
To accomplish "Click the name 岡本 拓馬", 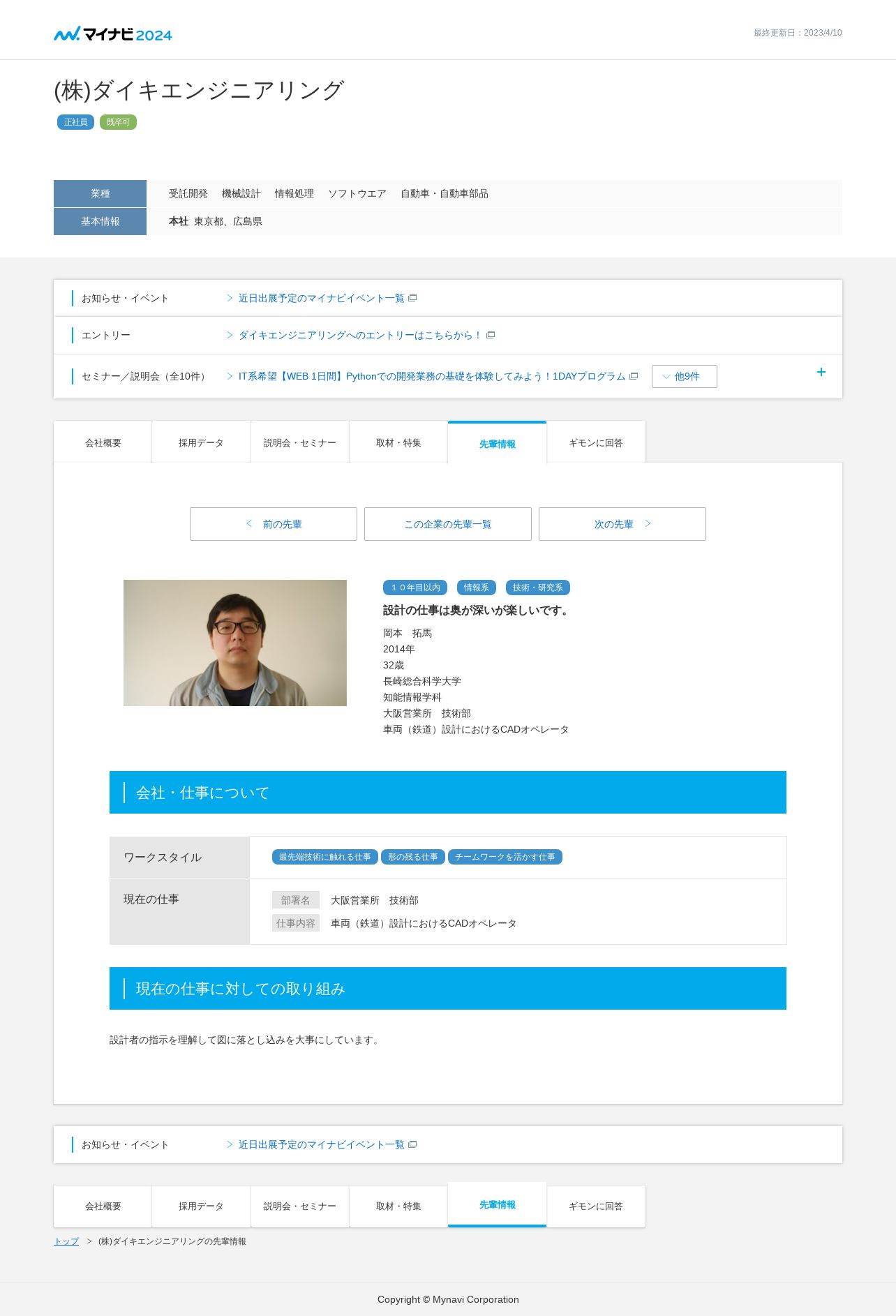I will click(x=408, y=633).
